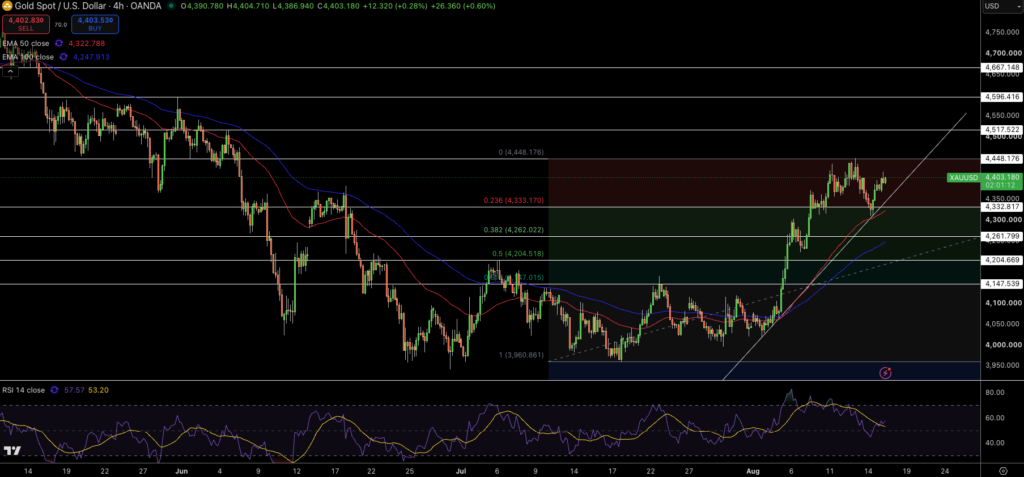Select the EMA 50 close legend
The height and width of the screenshot is (477, 1024).
(x=27, y=44)
